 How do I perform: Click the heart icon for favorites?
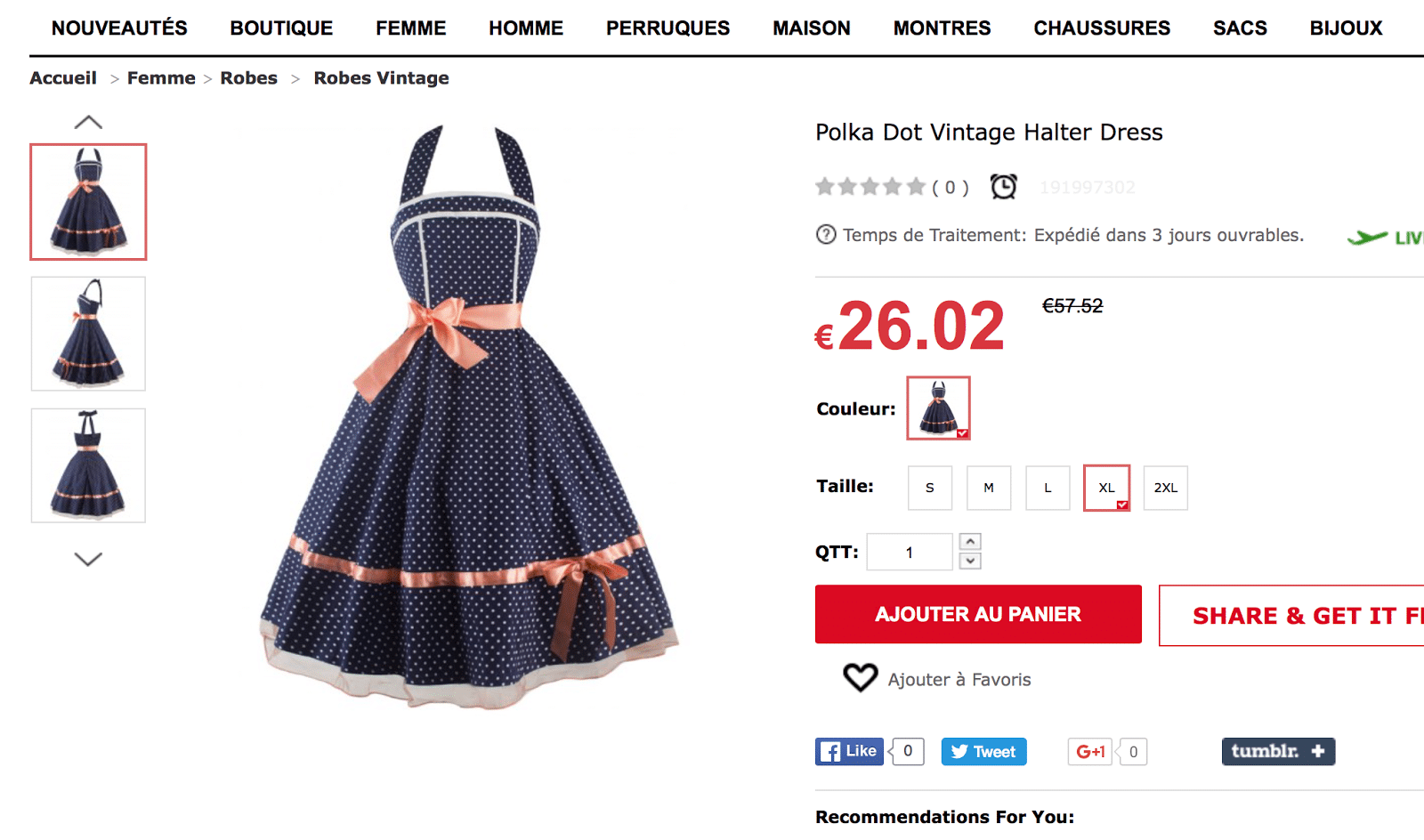(x=860, y=678)
